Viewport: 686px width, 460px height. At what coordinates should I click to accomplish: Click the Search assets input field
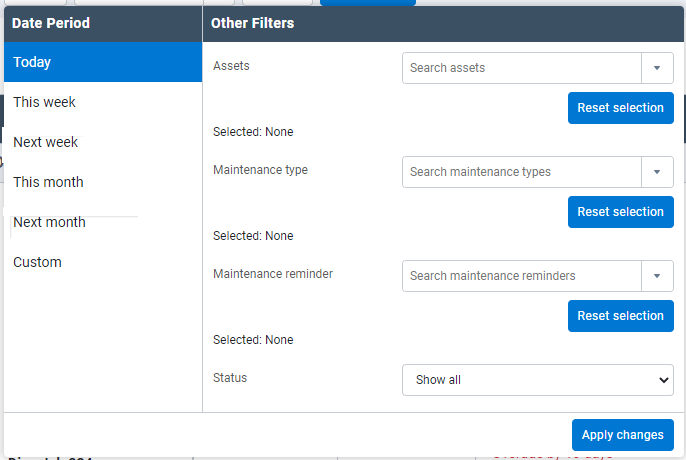pos(521,68)
